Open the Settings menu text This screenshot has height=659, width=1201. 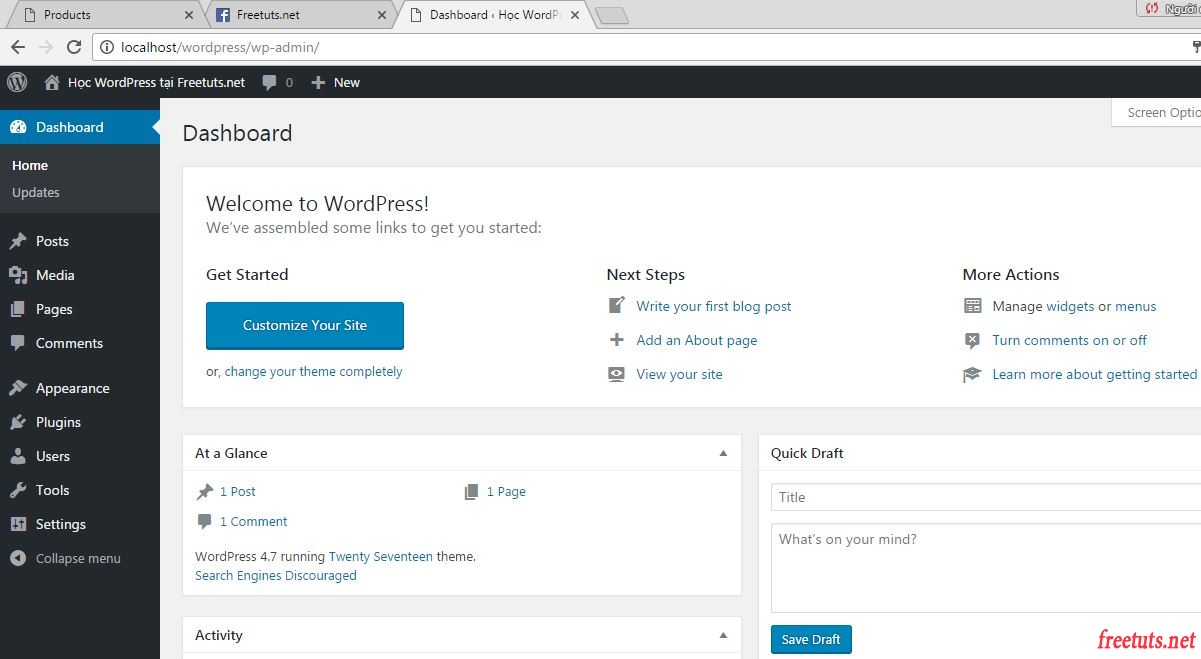[61, 524]
